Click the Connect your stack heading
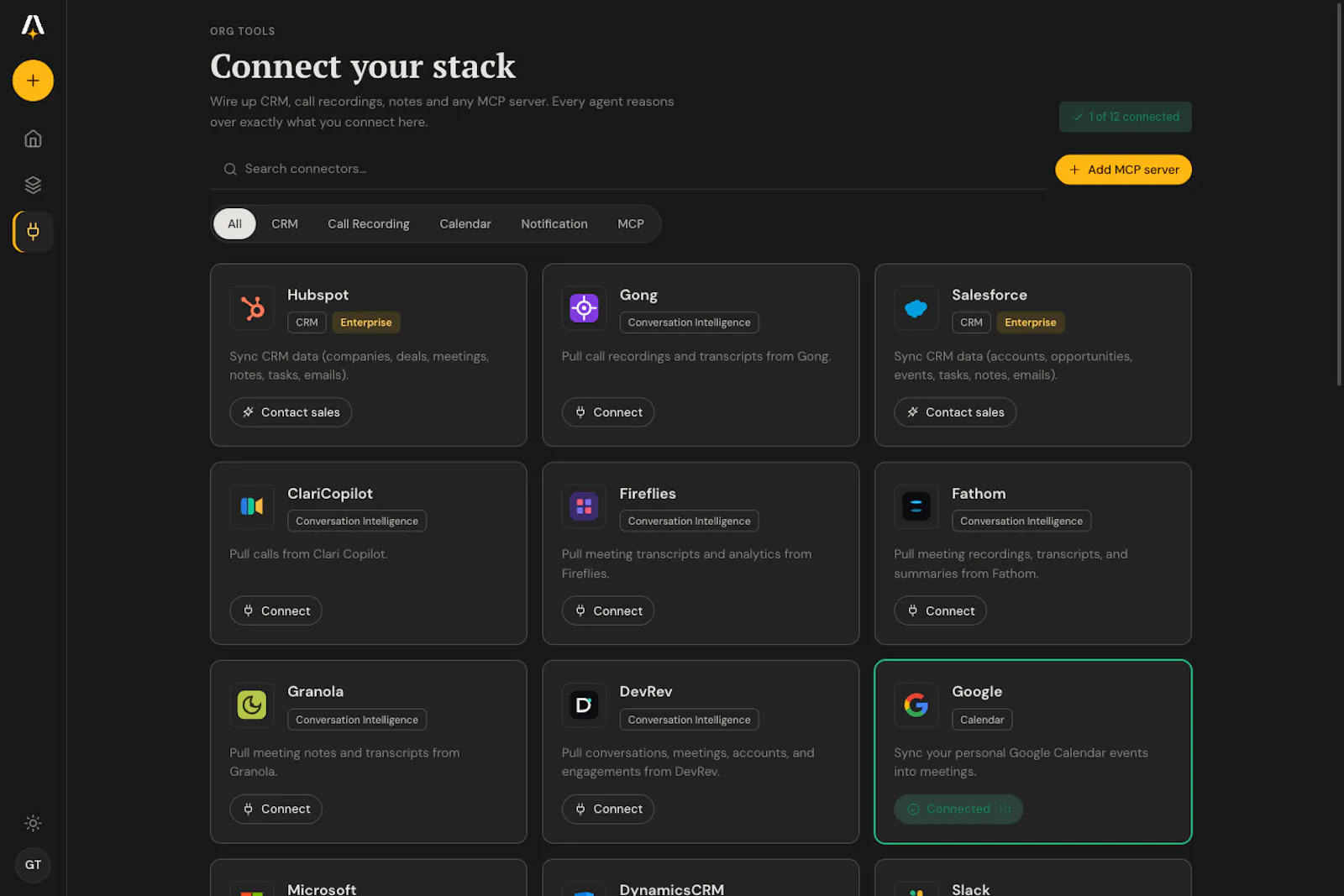Image resolution: width=1344 pixels, height=896 pixels. pos(363,66)
